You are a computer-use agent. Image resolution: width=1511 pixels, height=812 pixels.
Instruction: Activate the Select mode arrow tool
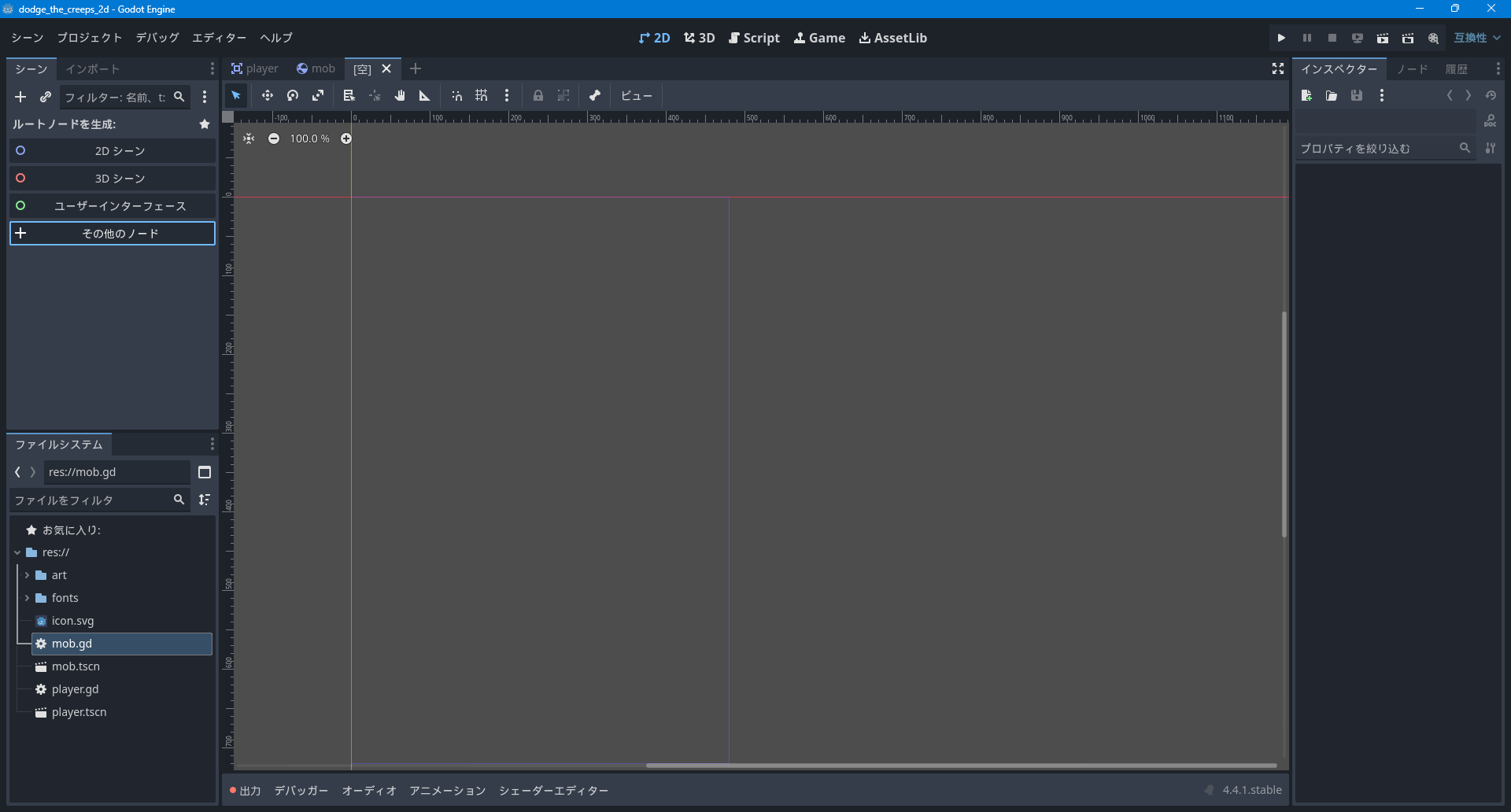(236, 96)
